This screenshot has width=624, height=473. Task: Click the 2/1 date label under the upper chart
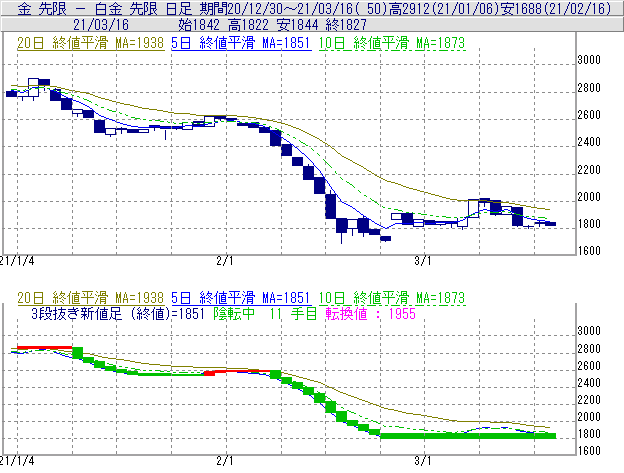[x=225, y=261]
